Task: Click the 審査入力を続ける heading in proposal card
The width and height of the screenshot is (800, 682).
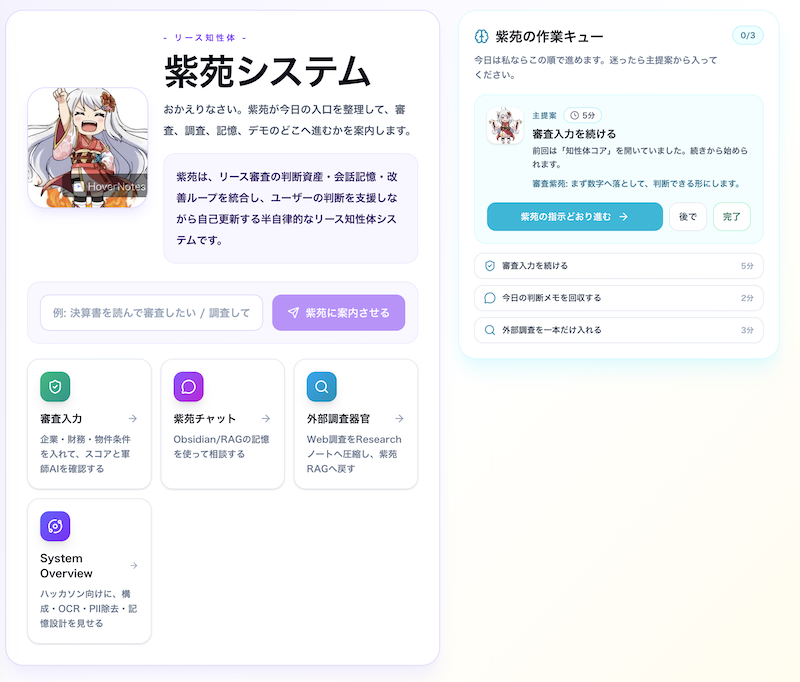Action: pyautogui.click(x=574, y=134)
